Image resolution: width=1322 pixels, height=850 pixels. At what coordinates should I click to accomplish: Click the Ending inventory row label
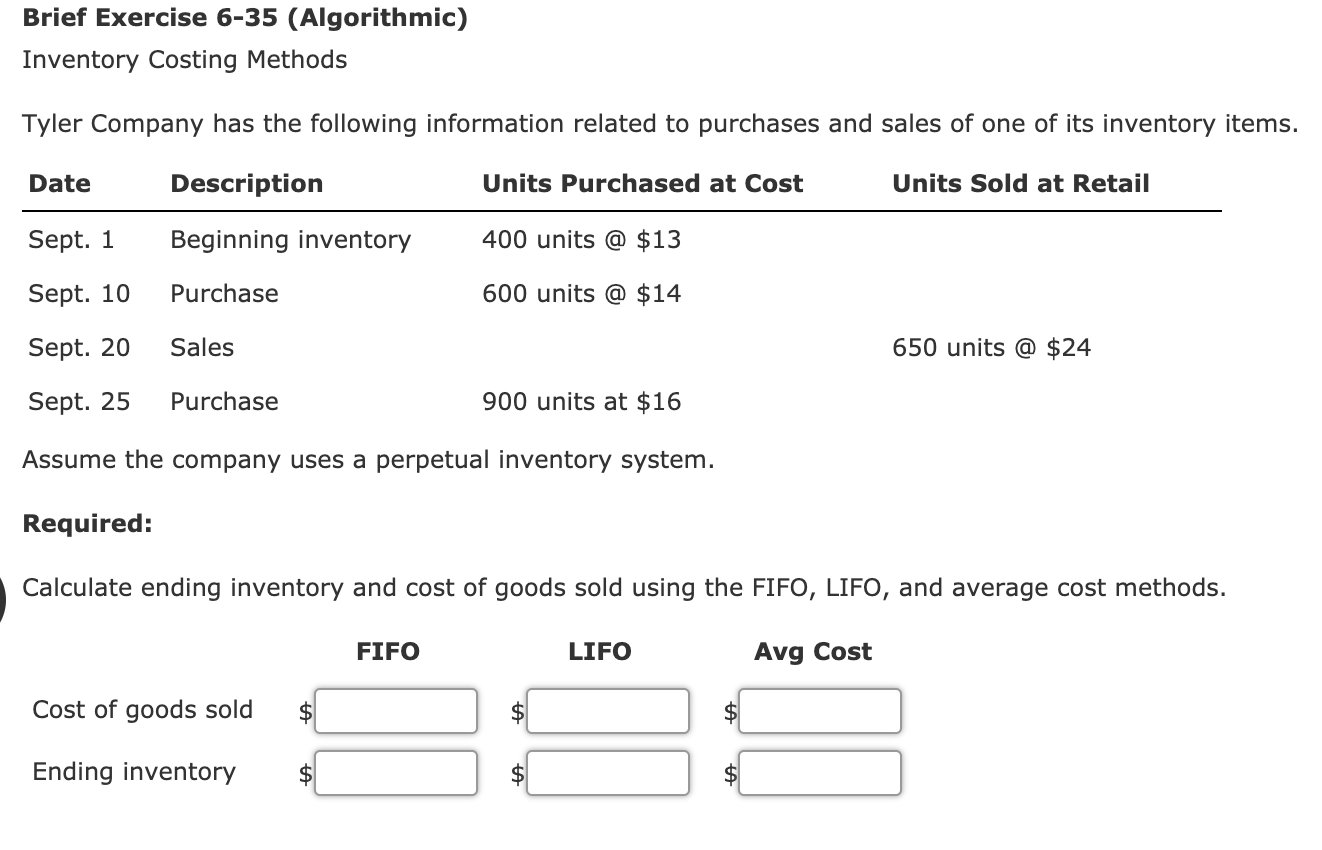133,771
